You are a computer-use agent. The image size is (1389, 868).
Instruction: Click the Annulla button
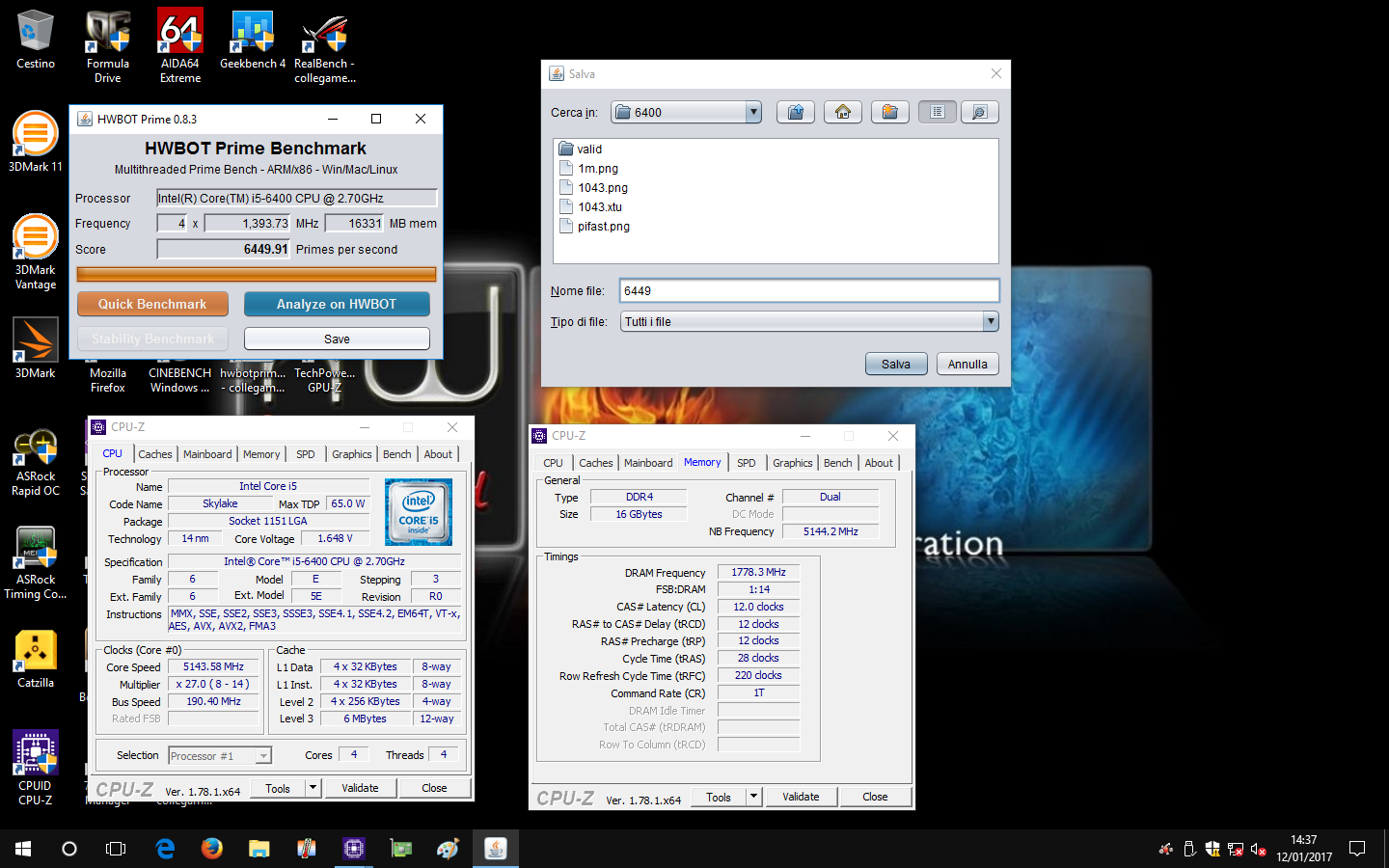[x=967, y=364]
